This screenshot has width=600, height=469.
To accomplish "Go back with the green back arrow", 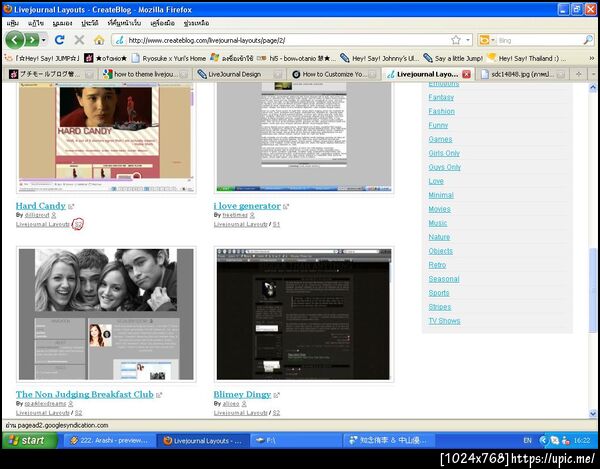I will pyautogui.click(x=15, y=39).
